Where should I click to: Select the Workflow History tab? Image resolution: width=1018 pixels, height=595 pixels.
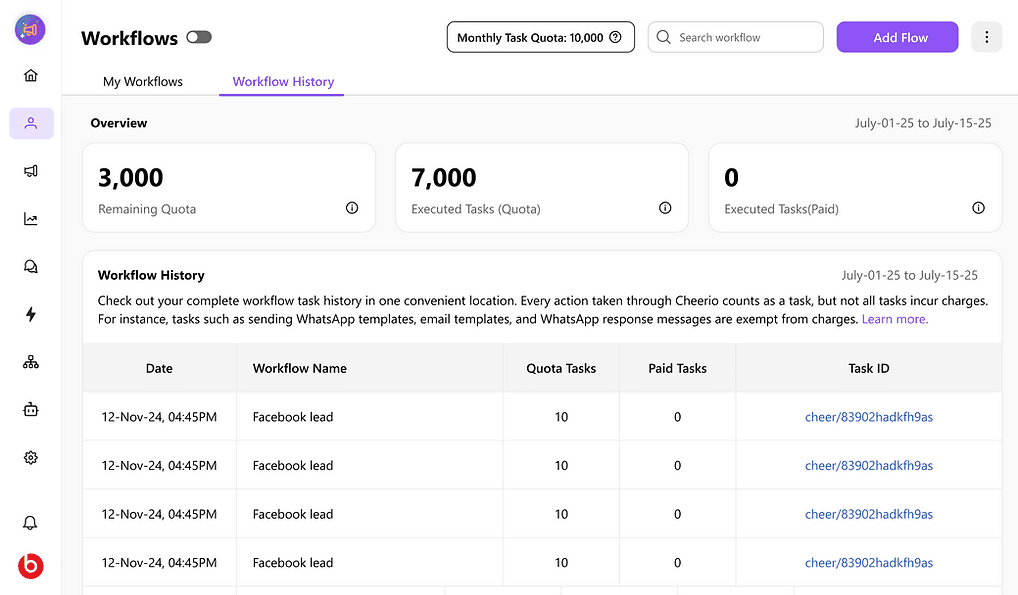[x=283, y=81]
